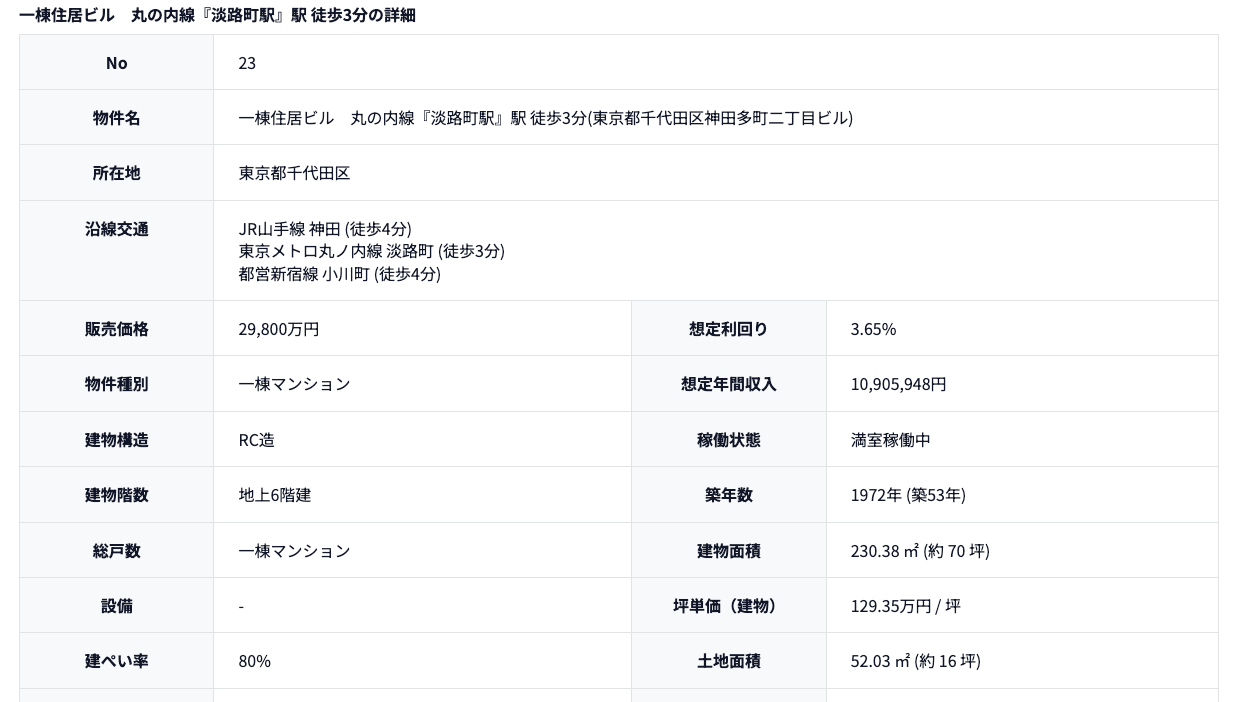
Task: Click the page heading title text
Action: 217,15
